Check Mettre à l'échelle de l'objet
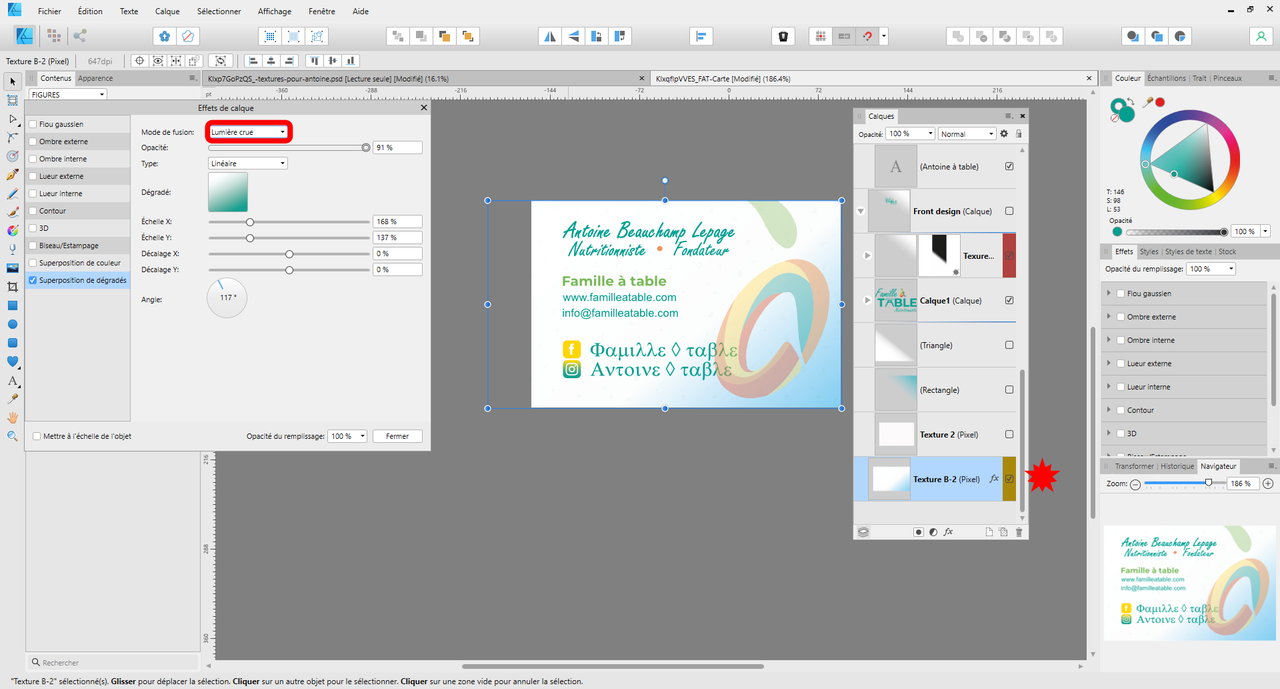The width and height of the screenshot is (1280, 689). [x=38, y=436]
